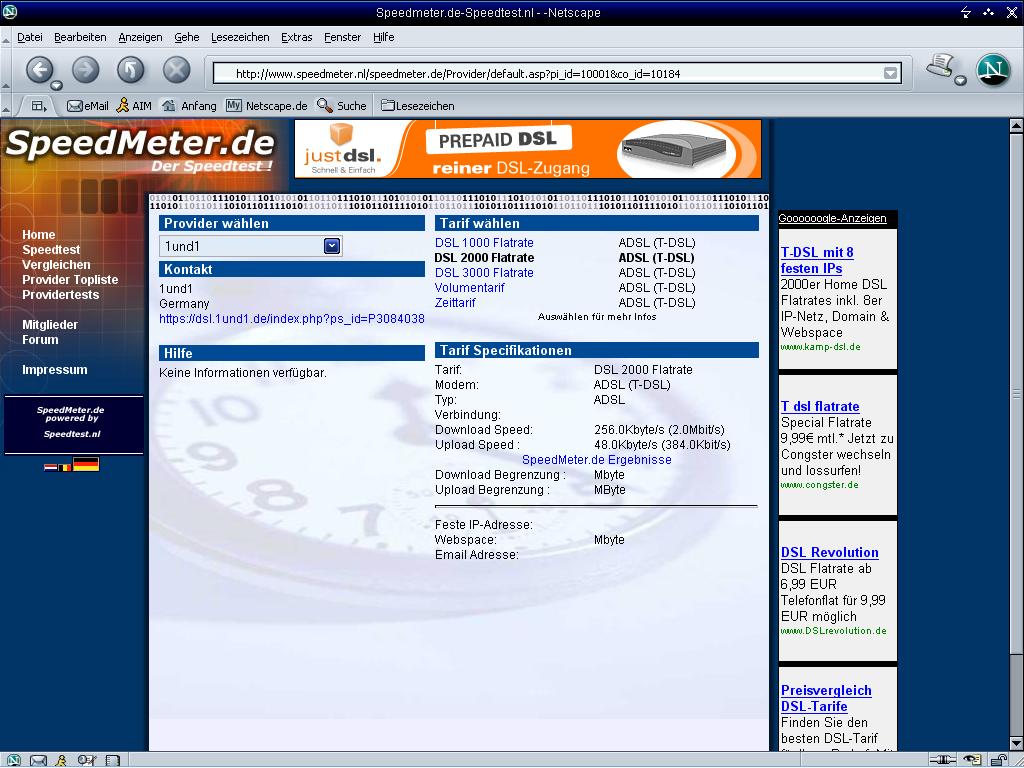Open the URL bar history dropdown

(890, 73)
